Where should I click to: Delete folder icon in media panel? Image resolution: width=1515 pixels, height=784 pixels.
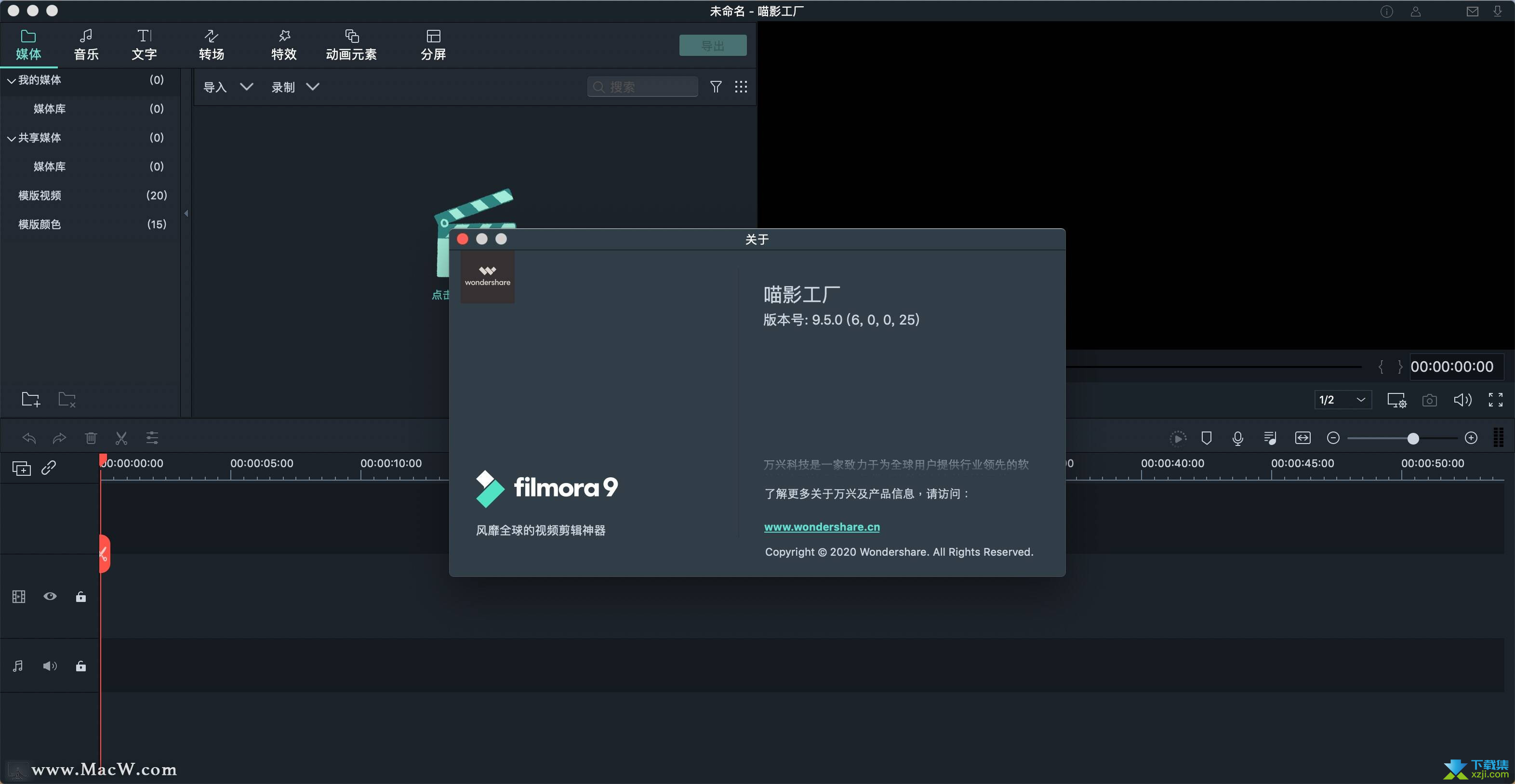click(x=67, y=400)
